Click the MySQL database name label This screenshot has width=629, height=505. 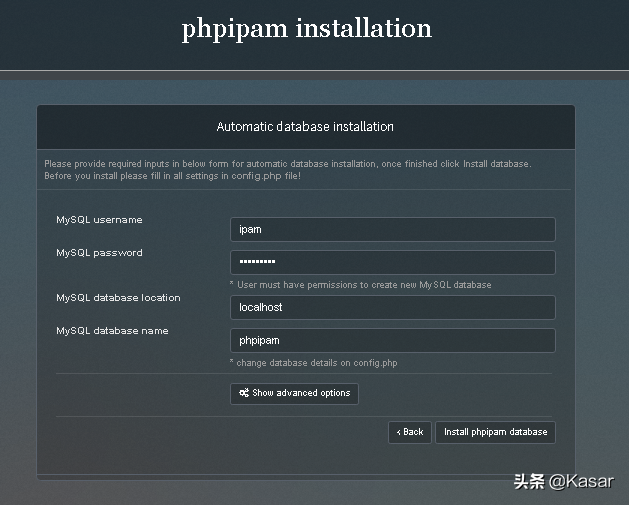click(x=112, y=331)
